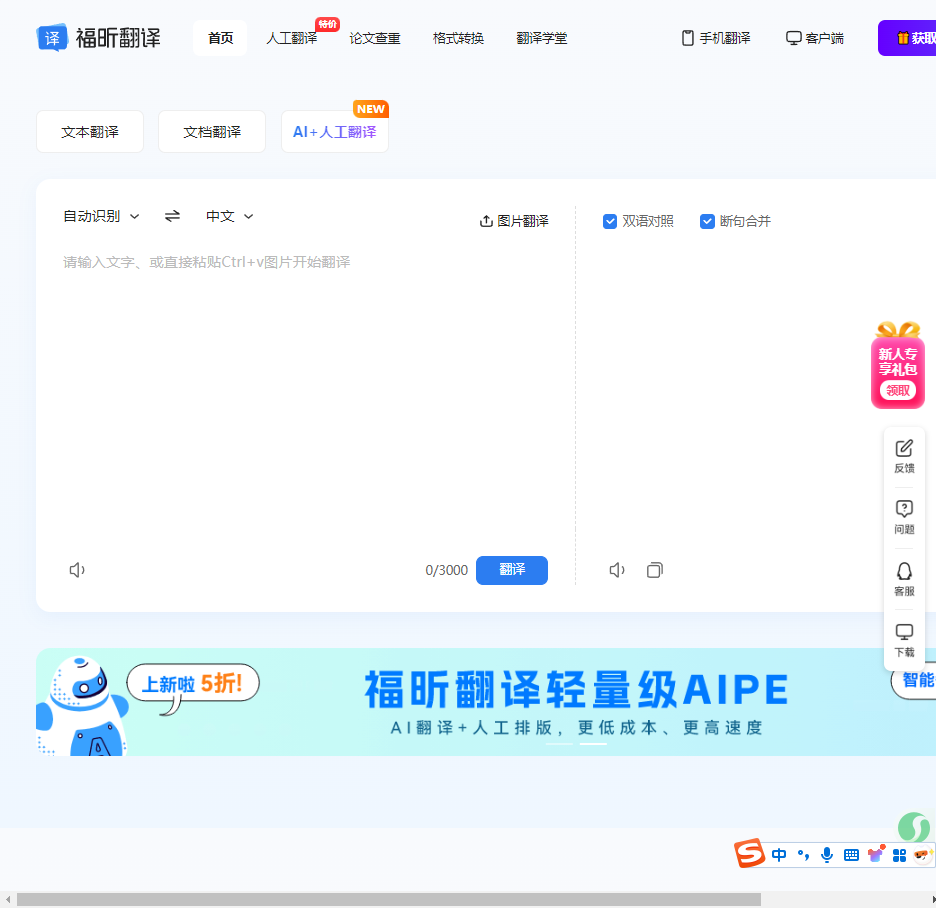Click the blue 翻译 button
Screen dimensions: 936x908
click(x=512, y=570)
